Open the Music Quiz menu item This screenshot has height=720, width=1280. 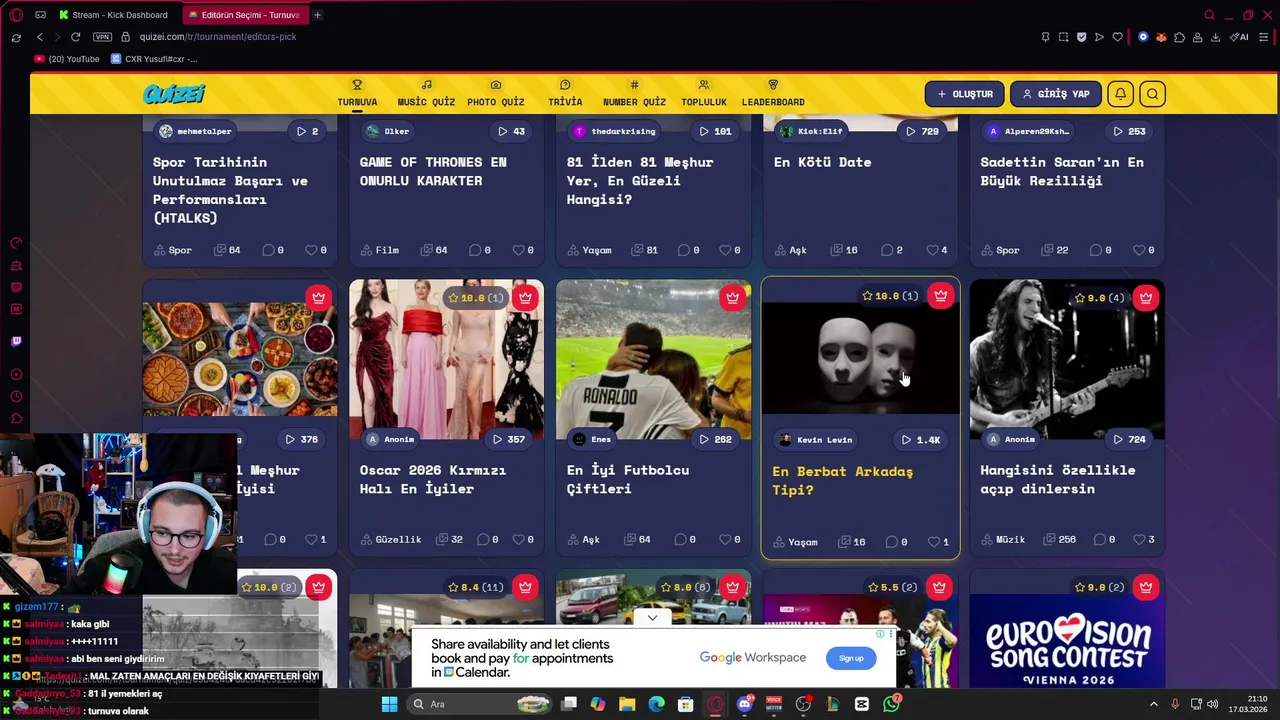(426, 94)
